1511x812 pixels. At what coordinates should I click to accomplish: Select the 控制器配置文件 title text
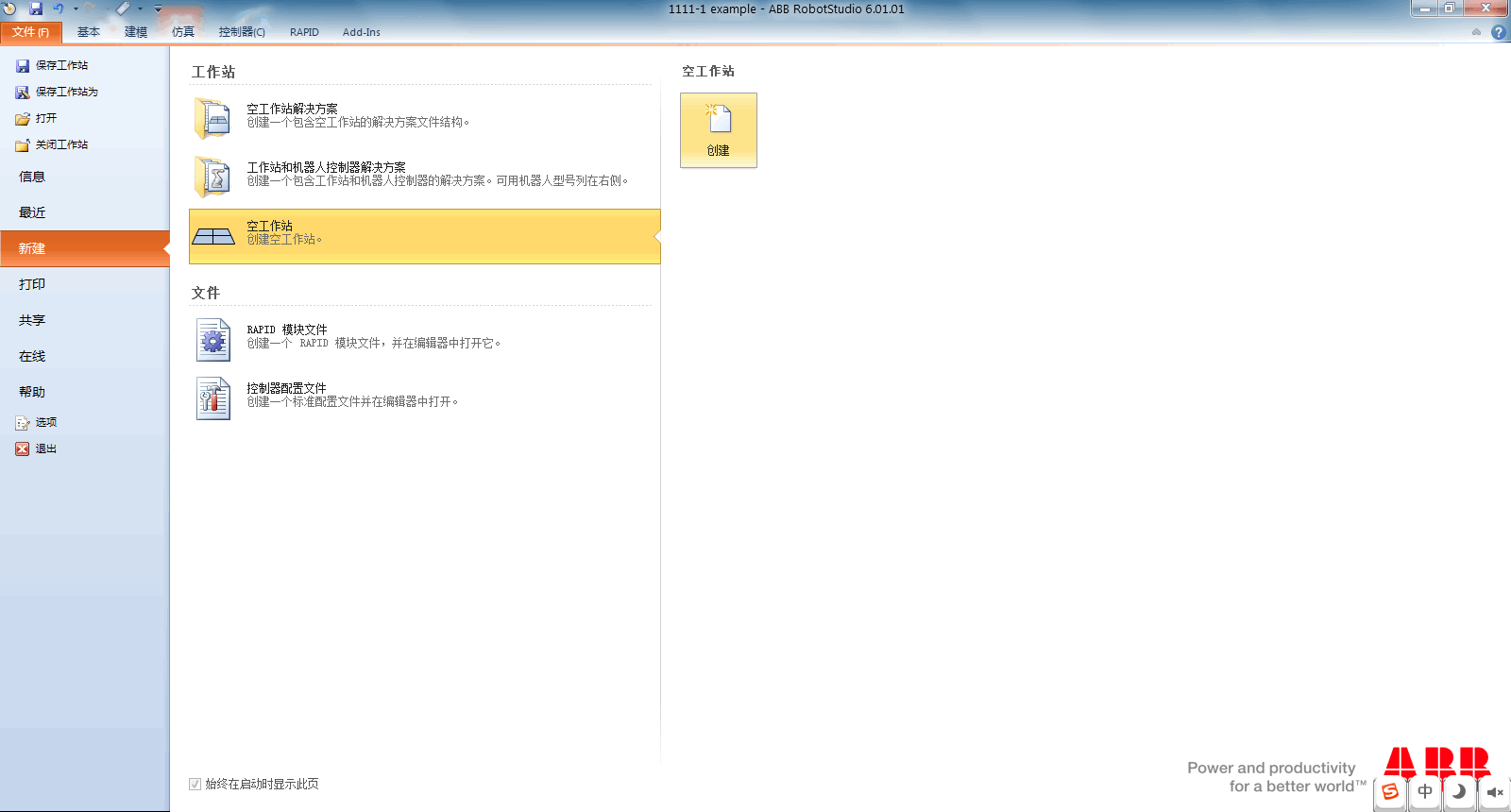coord(286,388)
